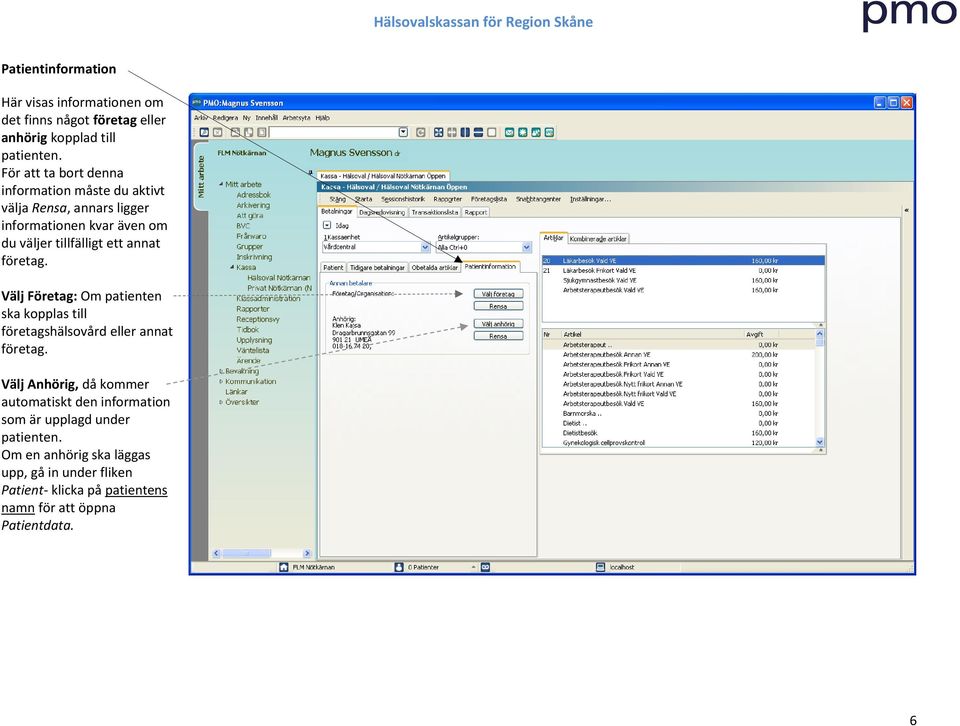Image resolution: width=960 pixels, height=726 pixels.
Task: Click the first green envelope icon in the toolbar
Action: coord(509,132)
